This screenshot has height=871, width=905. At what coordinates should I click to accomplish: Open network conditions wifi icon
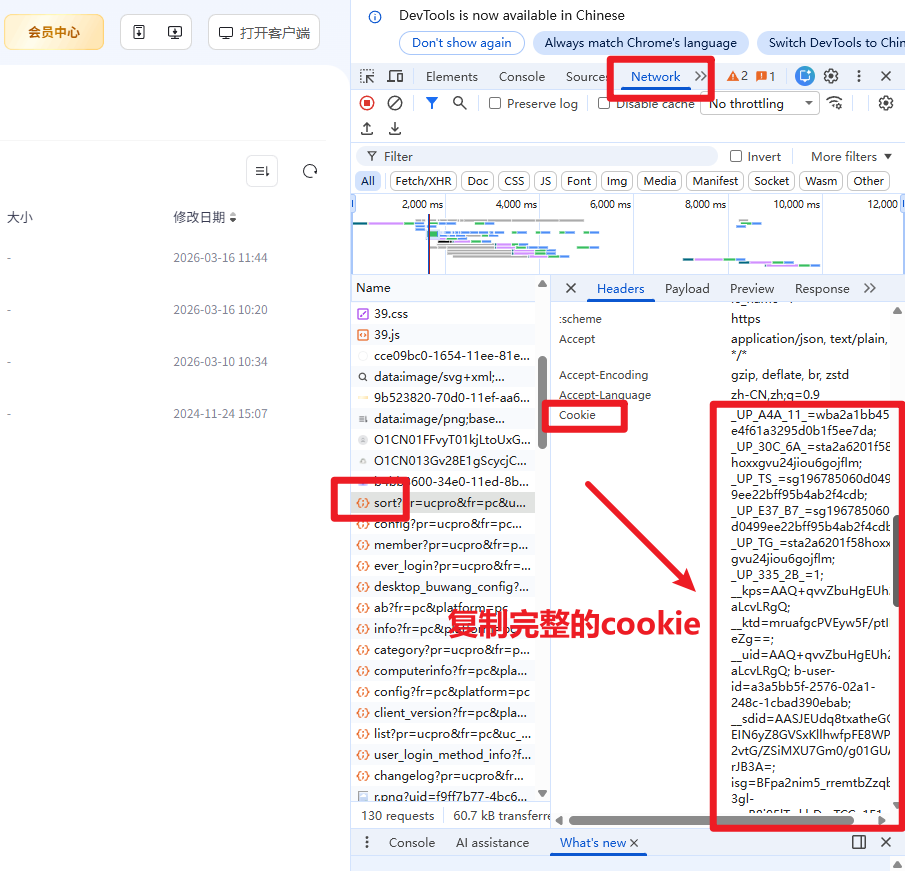tap(834, 103)
